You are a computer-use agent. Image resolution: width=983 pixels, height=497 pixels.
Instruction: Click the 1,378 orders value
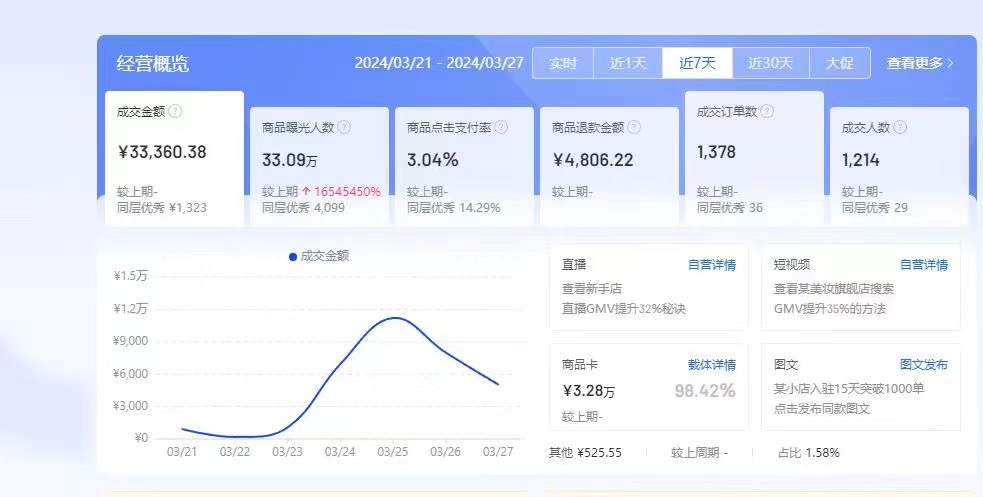(x=716, y=152)
